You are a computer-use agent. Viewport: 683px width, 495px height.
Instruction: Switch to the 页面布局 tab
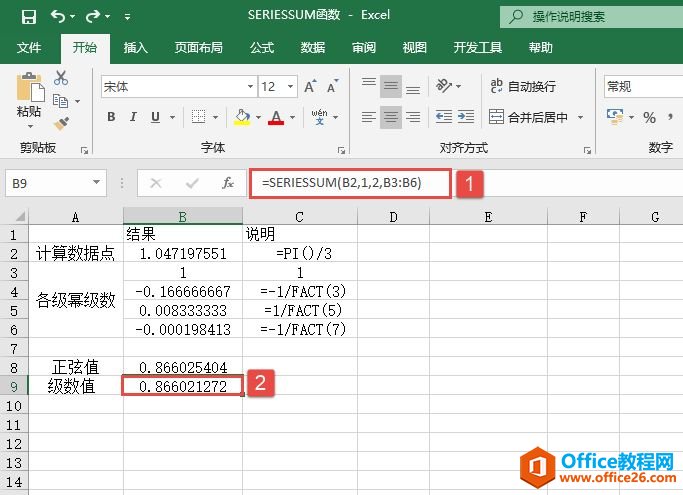coord(198,47)
